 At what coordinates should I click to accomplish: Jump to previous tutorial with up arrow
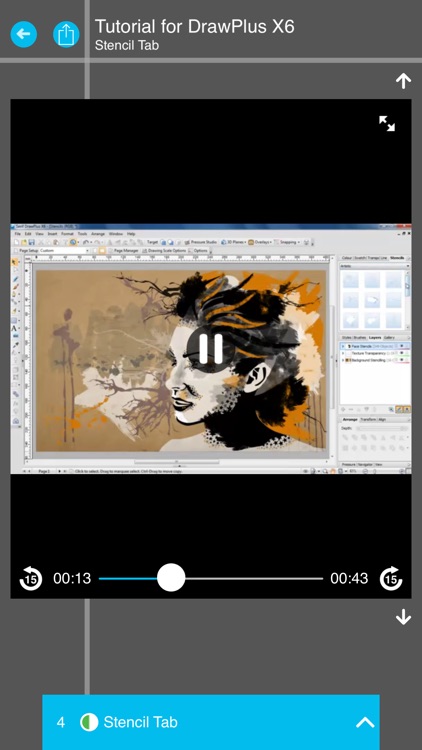tap(403, 81)
